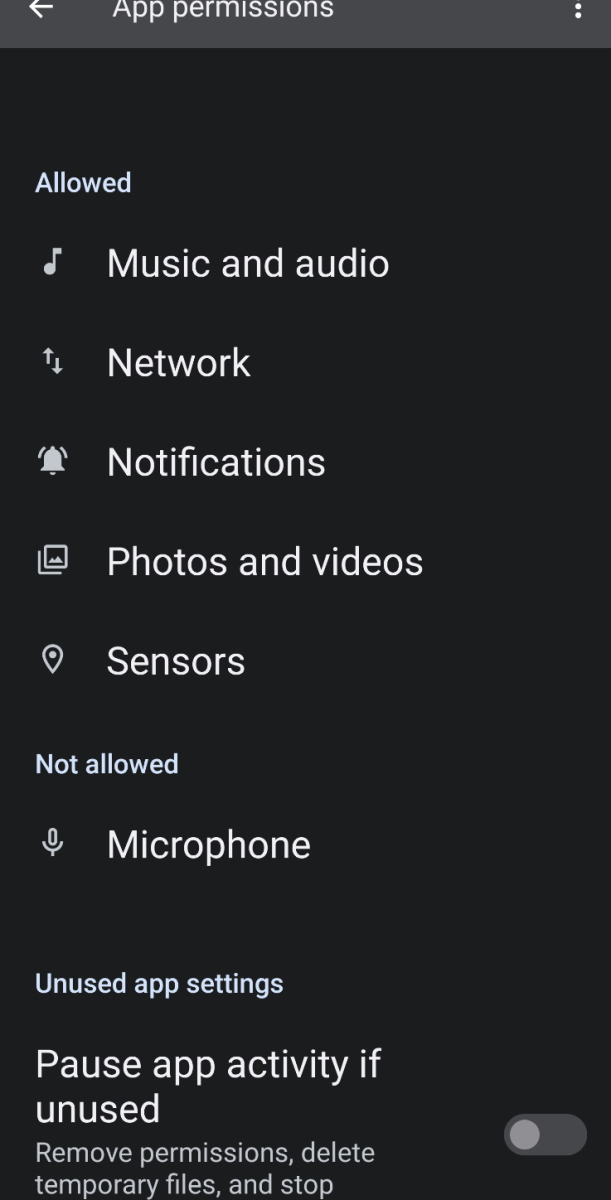611x1200 pixels.
Task: Click the Allowed section header
Action: pos(83,182)
